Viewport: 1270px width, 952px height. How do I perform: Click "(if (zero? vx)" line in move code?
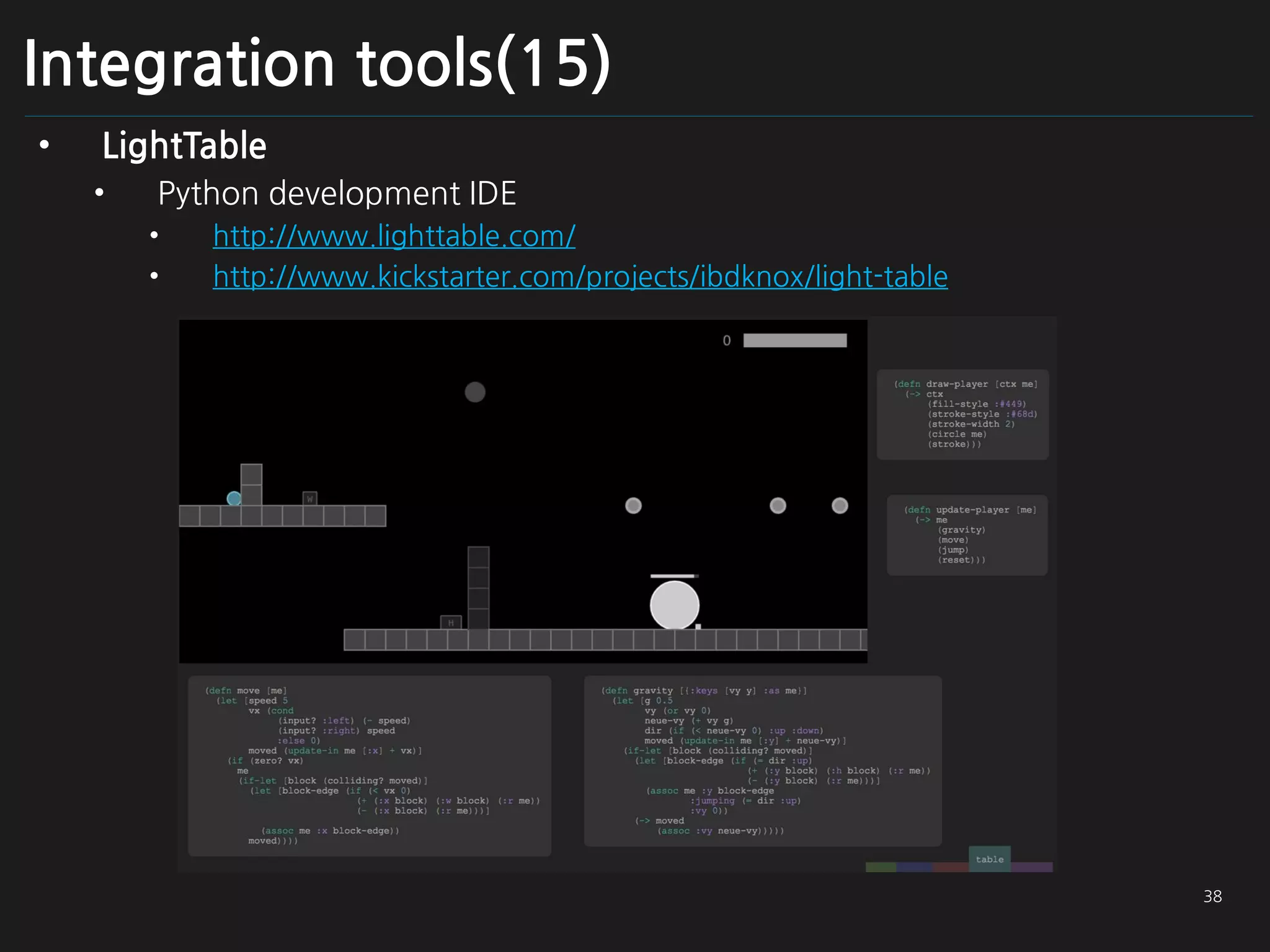(x=265, y=760)
